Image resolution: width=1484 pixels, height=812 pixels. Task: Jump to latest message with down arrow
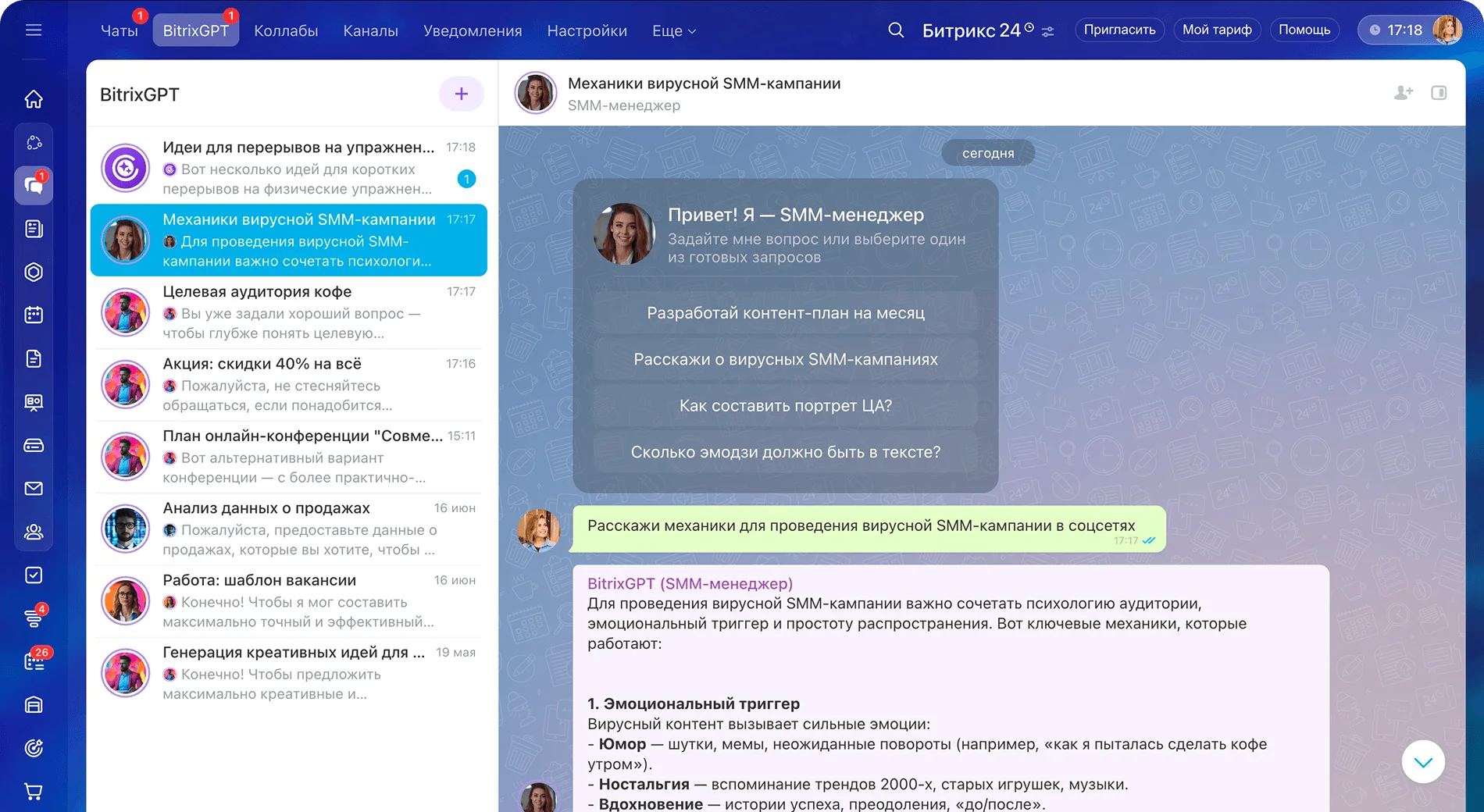click(x=1423, y=762)
